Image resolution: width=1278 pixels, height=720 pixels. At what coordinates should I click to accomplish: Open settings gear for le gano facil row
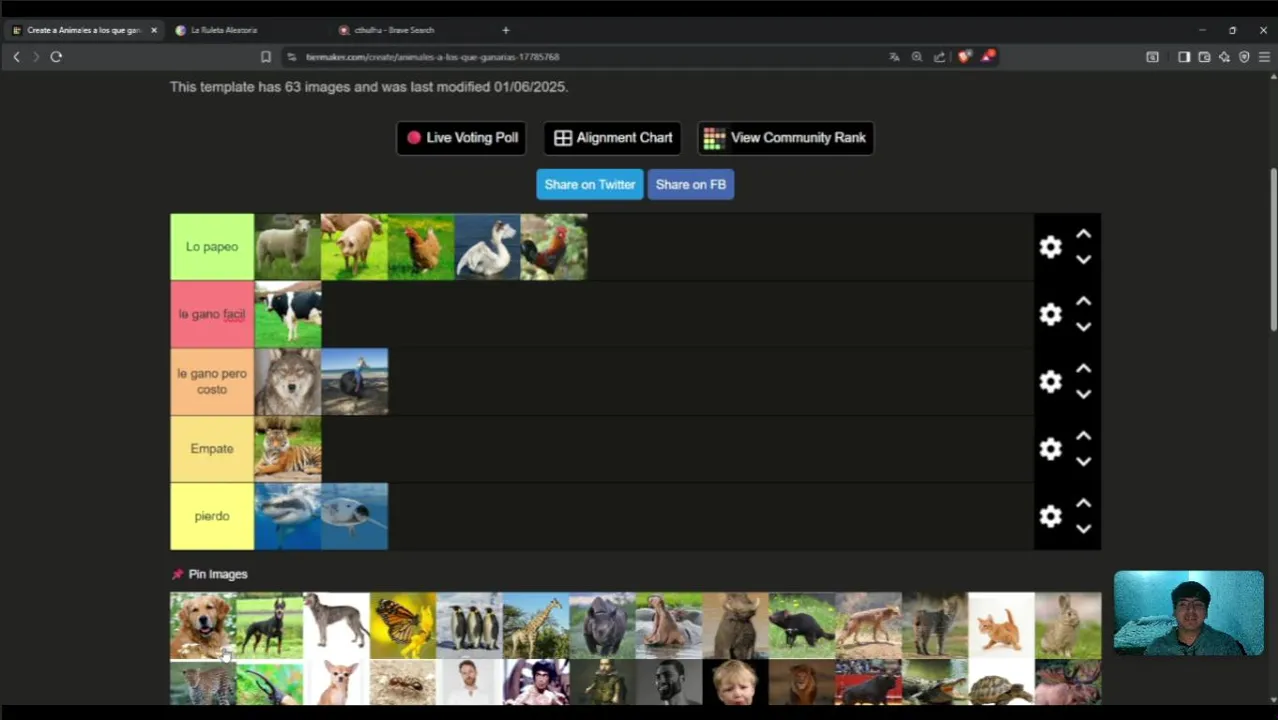pyautogui.click(x=1050, y=314)
